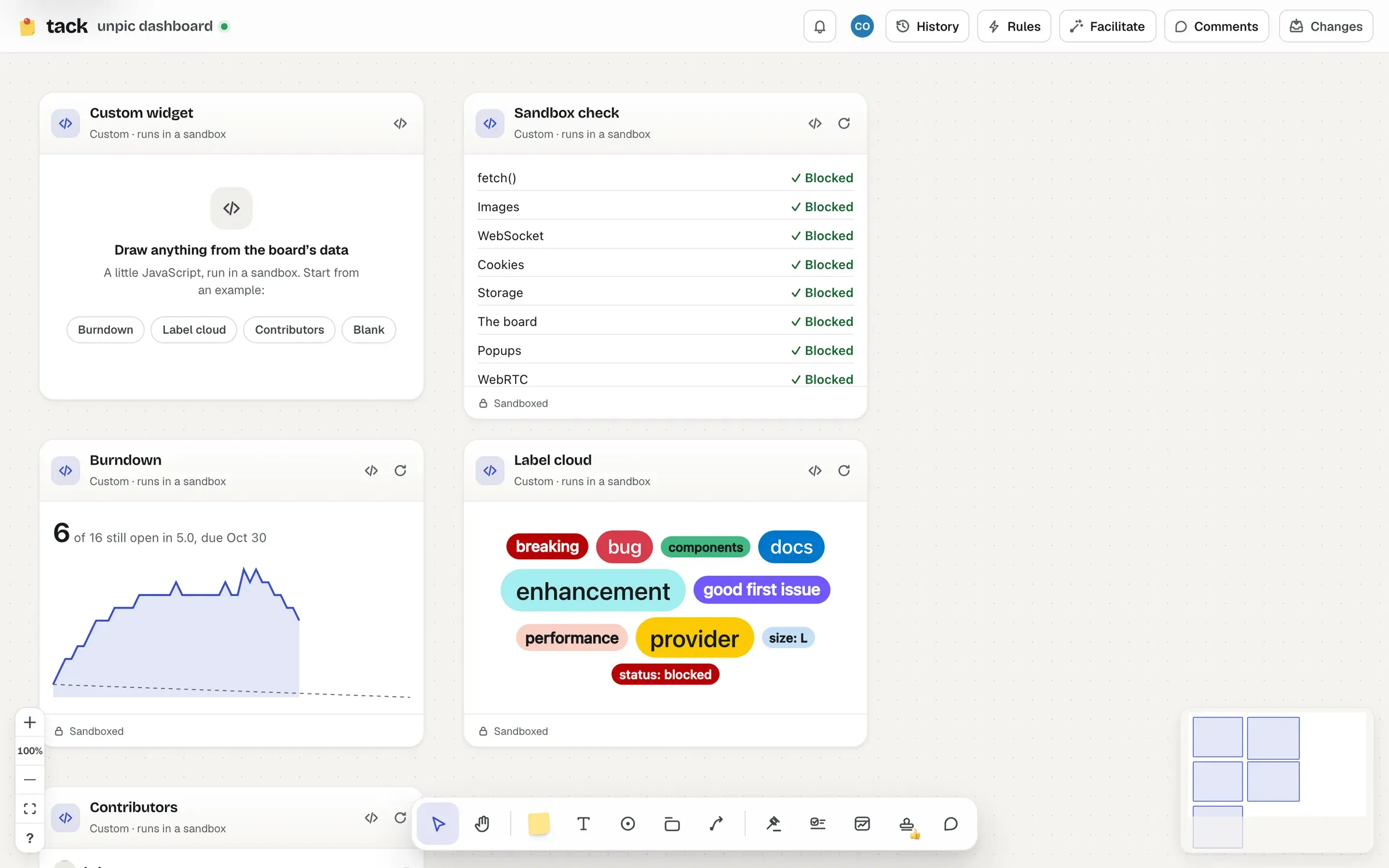Start Facilitate mode
Image resolution: width=1389 pixels, height=868 pixels.
tap(1107, 26)
